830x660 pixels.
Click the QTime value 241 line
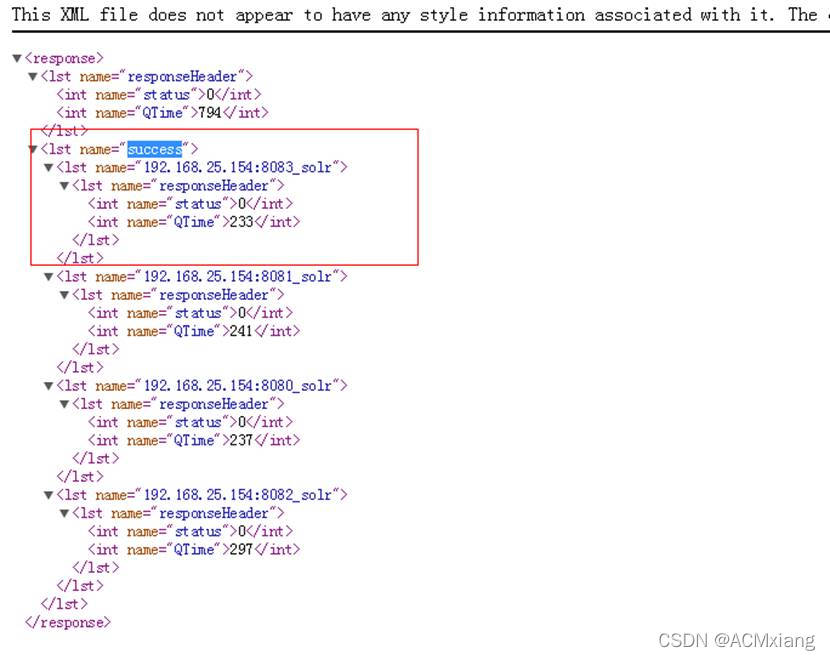pyautogui.click(x=194, y=331)
